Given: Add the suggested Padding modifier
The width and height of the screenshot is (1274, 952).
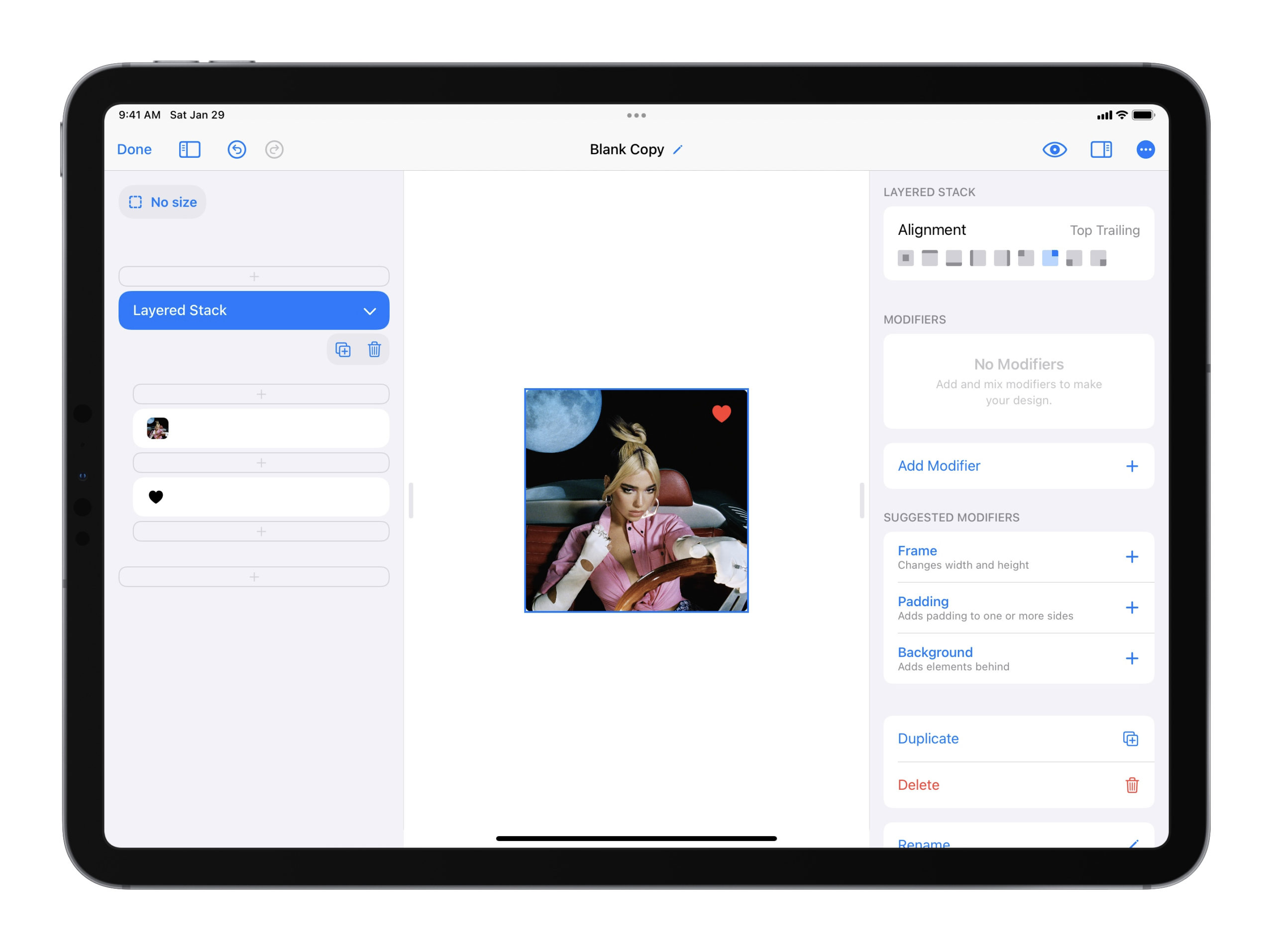Looking at the screenshot, I should (1131, 608).
